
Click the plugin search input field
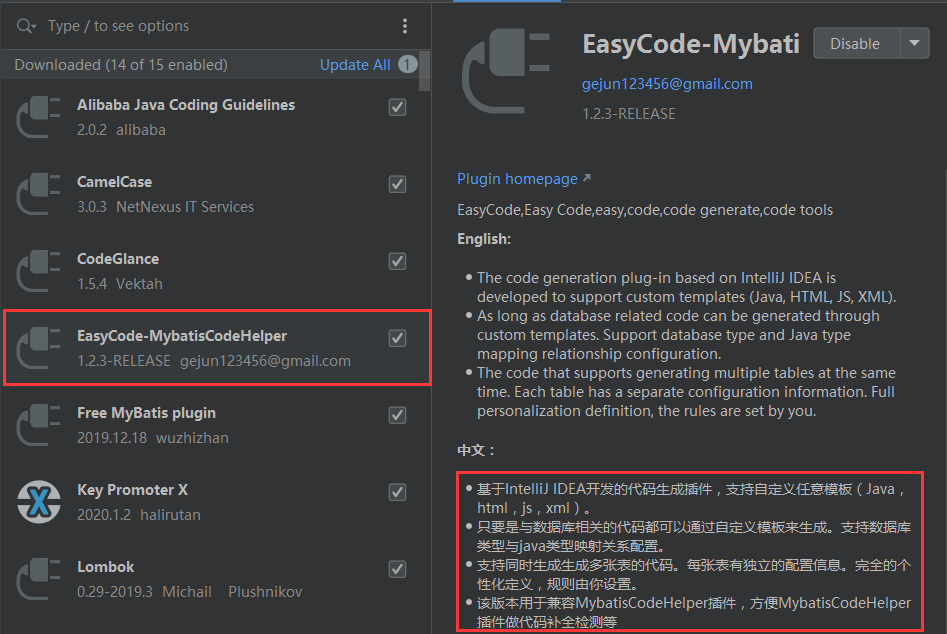(217, 26)
